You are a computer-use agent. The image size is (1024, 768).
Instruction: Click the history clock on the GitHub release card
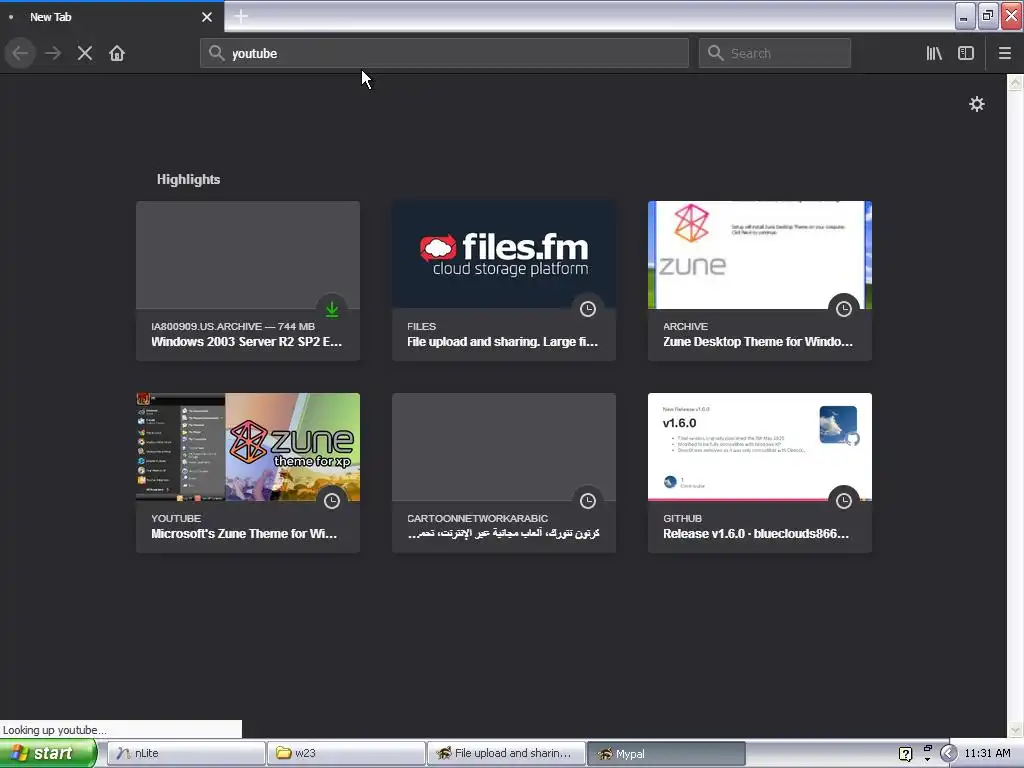coord(844,501)
